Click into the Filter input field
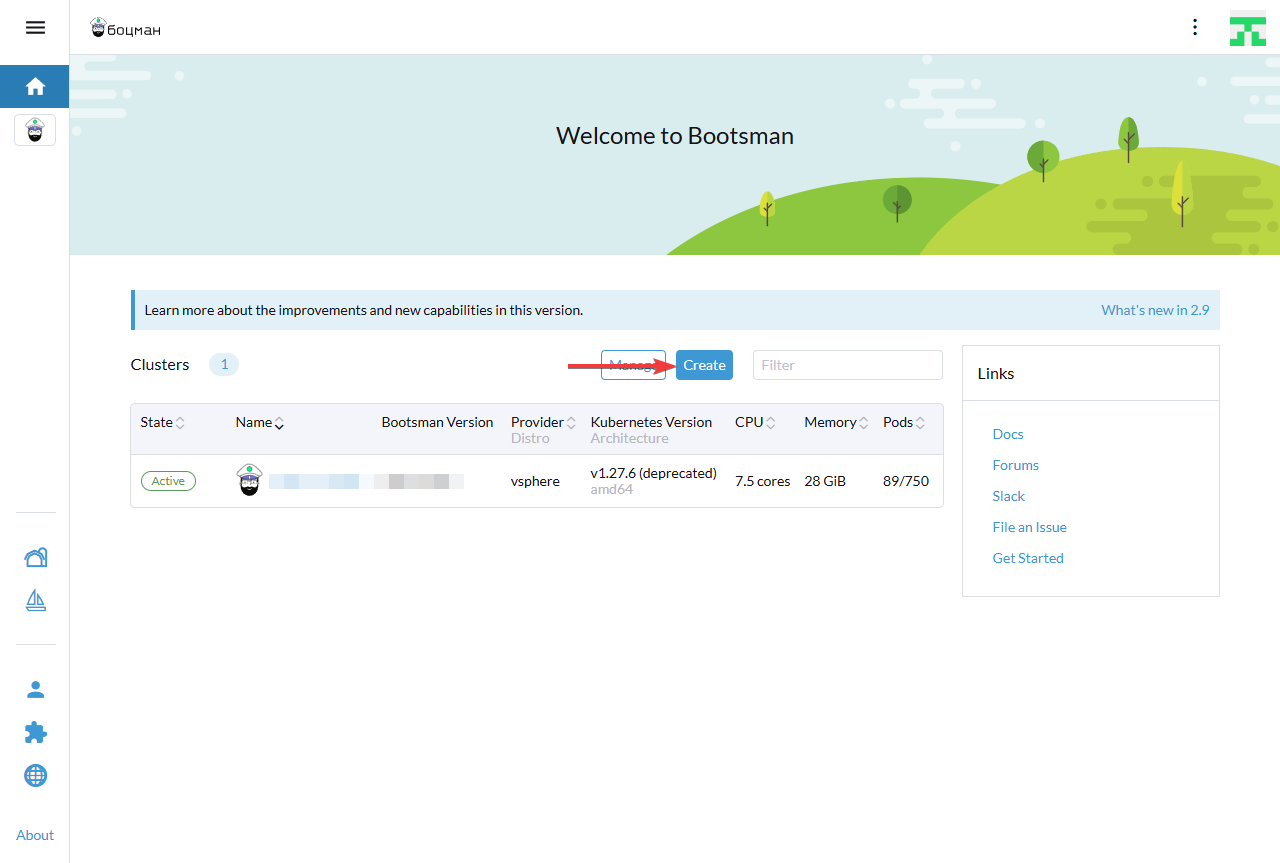Screen dimensions: 1280x863 (x=847, y=365)
